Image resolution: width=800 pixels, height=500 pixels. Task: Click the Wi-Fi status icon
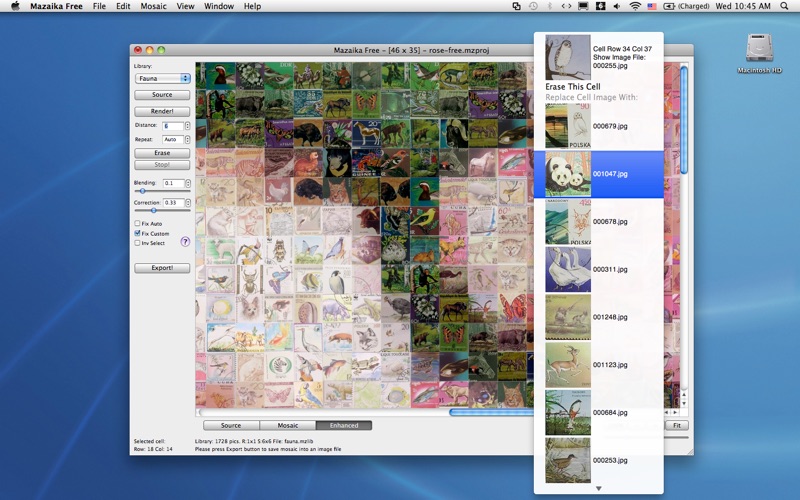634,6
